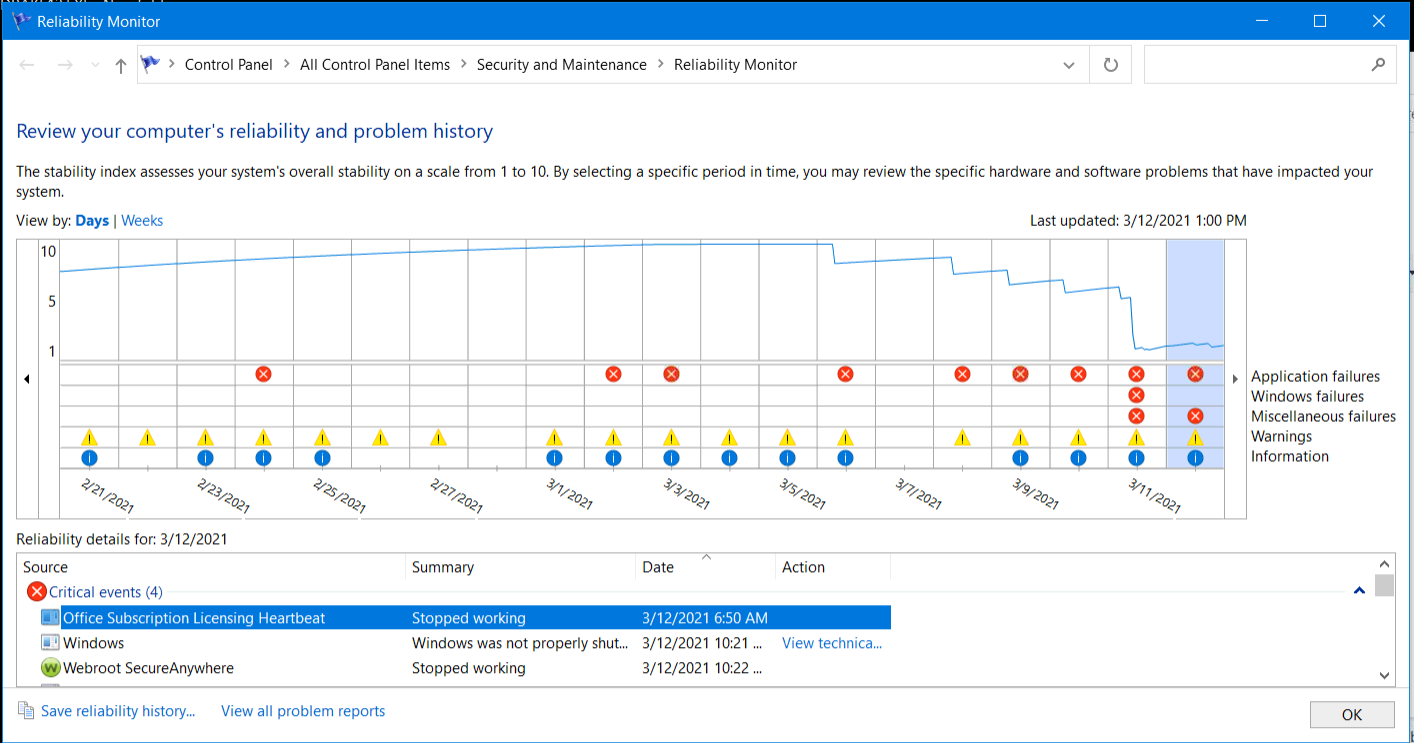
Task: Click the details list scrollbar down arrow
Action: (1385, 676)
